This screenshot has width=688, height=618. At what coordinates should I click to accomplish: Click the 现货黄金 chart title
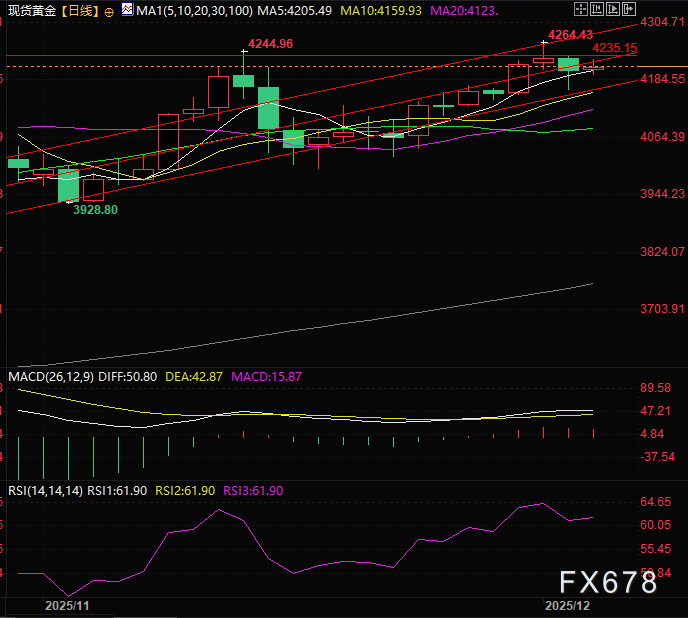(x=30, y=9)
